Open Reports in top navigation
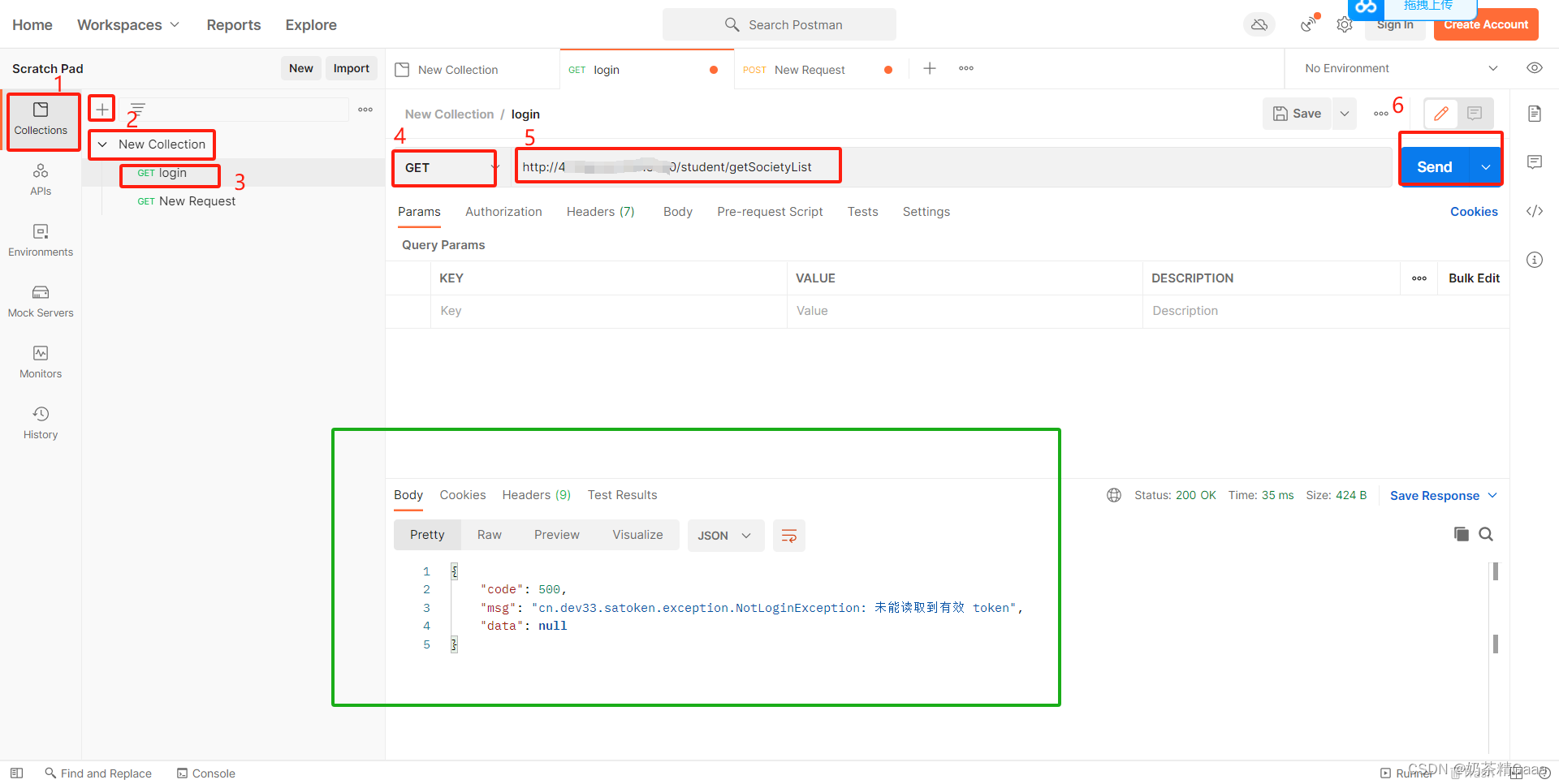The image size is (1559, 784). (234, 25)
